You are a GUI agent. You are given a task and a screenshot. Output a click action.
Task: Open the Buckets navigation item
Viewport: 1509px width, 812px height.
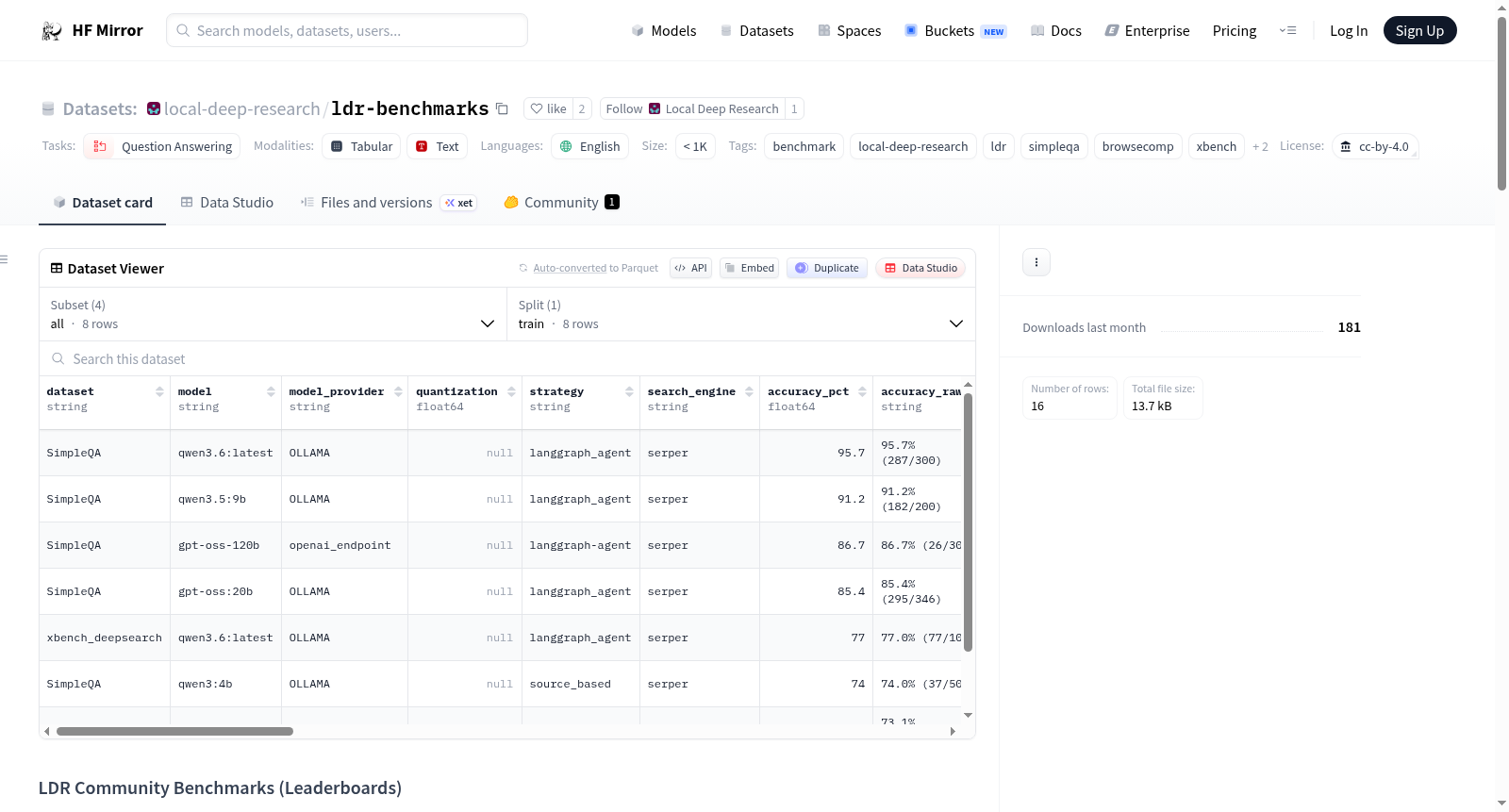pyautogui.click(x=955, y=31)
